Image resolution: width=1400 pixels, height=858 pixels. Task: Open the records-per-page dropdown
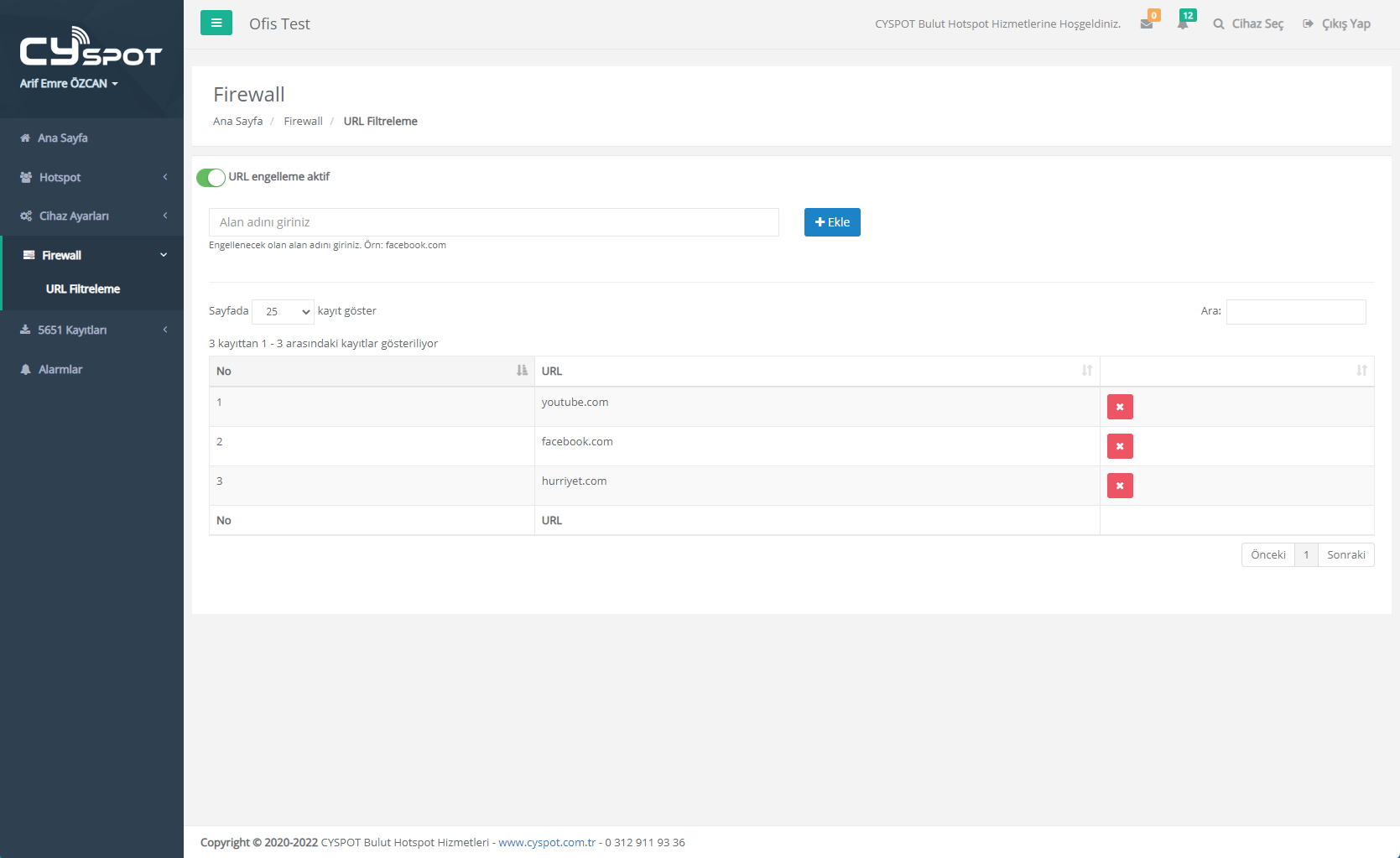pos(283,311)
